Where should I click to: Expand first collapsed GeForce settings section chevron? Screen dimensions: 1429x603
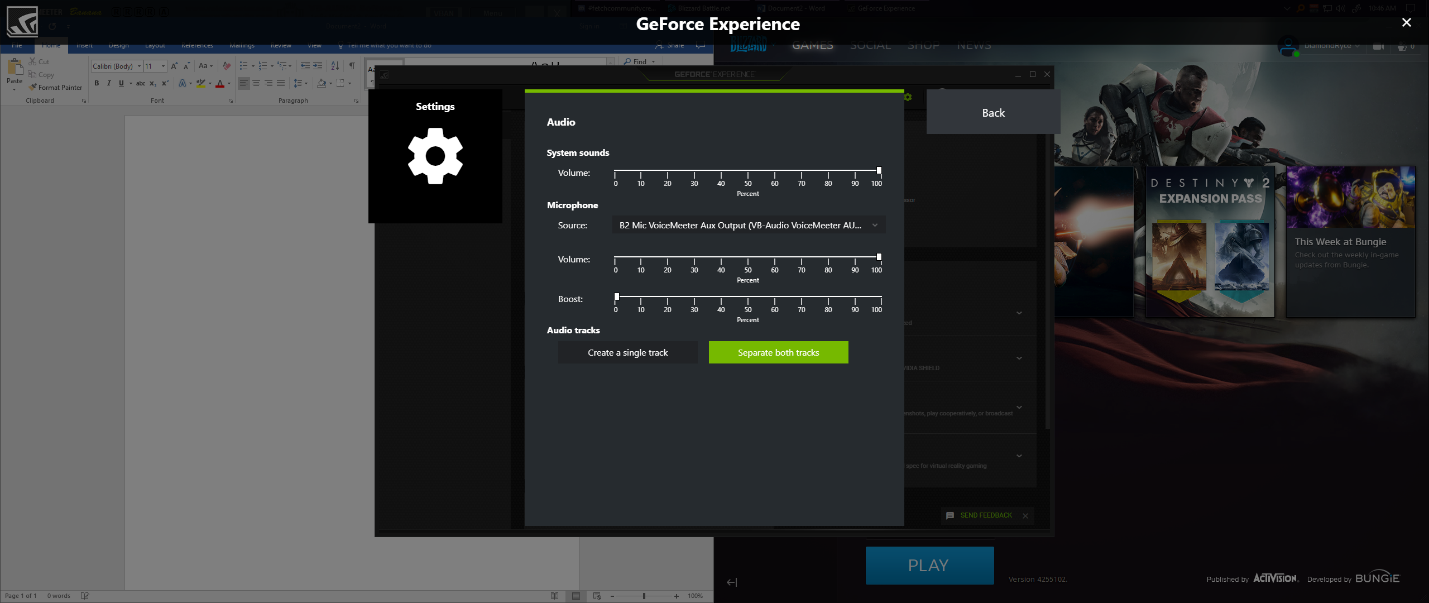(1019, 312)
